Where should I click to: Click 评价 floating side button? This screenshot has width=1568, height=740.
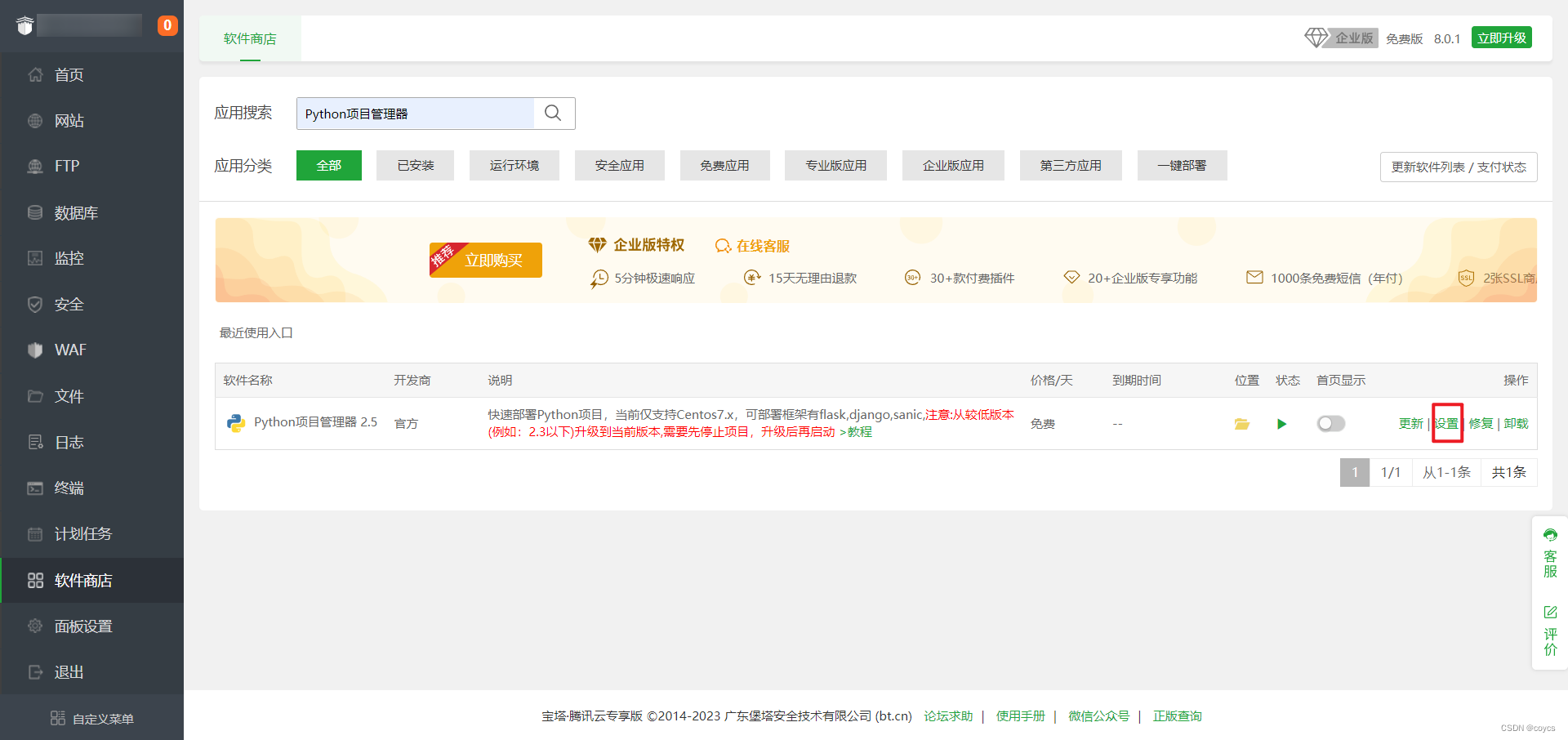pos(1550,631)
